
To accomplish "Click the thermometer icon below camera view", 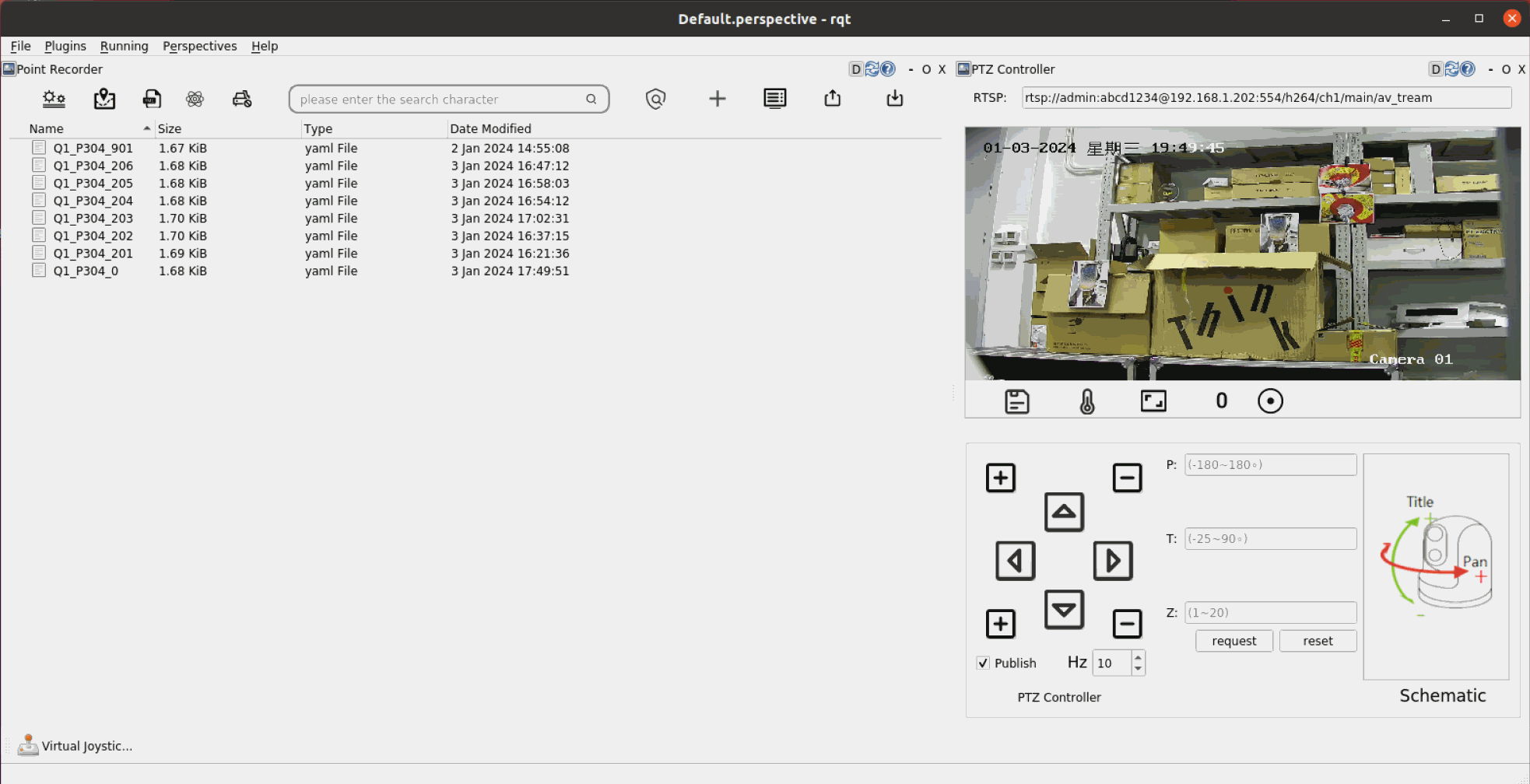I will pyautogui.click(x=1087, y=401).
